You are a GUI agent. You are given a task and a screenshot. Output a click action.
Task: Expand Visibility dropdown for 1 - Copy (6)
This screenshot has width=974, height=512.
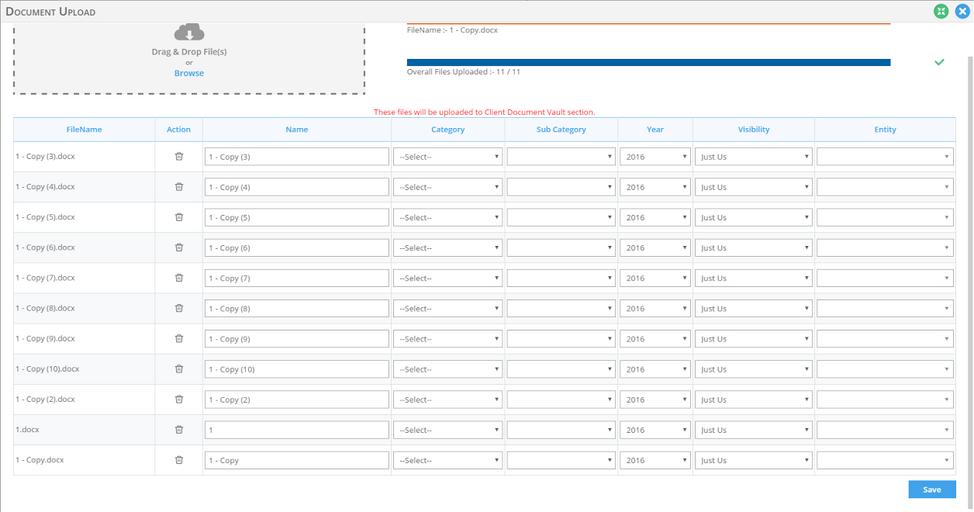tap(753, 248)
